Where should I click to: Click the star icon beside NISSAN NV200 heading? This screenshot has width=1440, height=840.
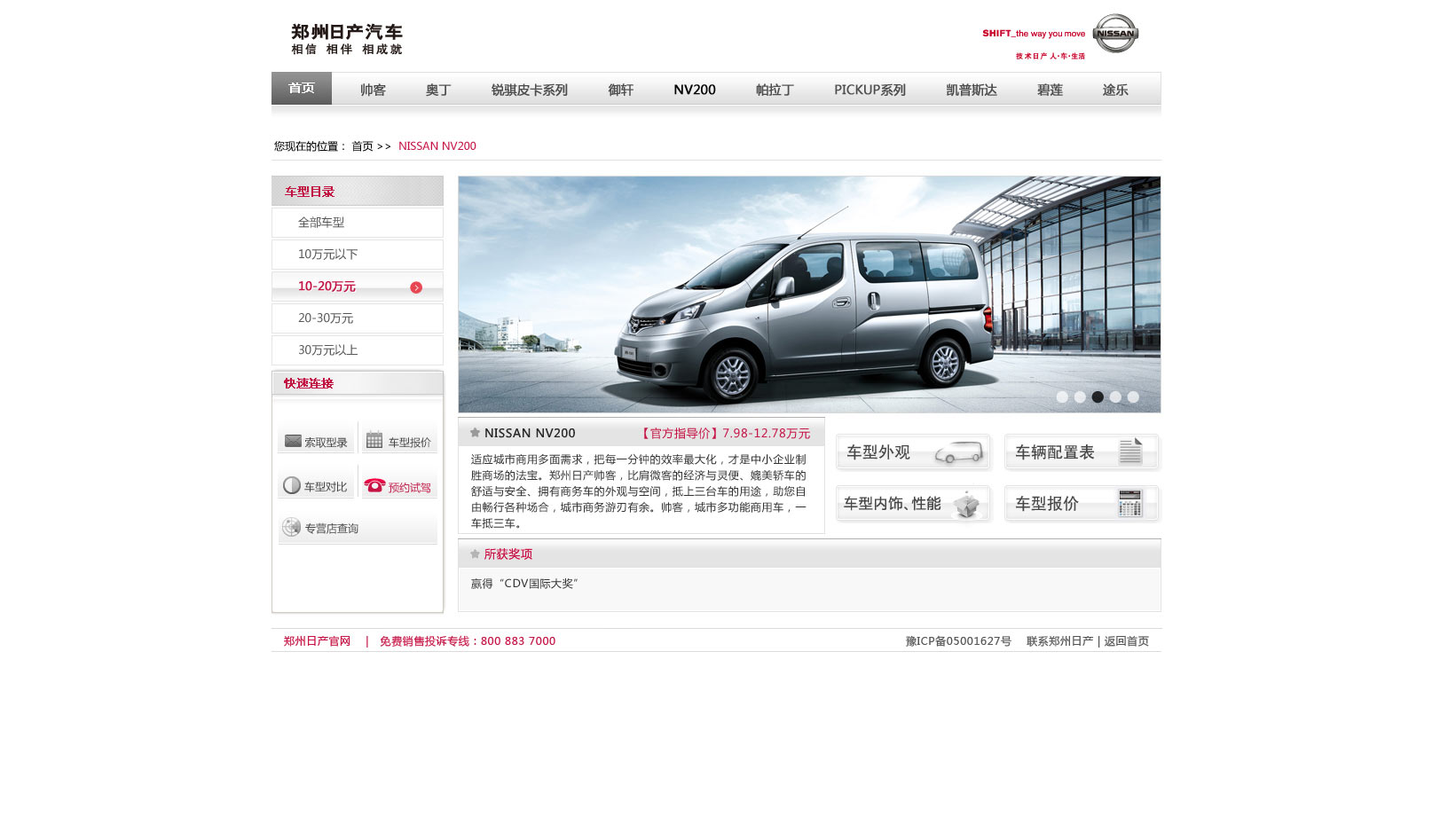[475, 433]
